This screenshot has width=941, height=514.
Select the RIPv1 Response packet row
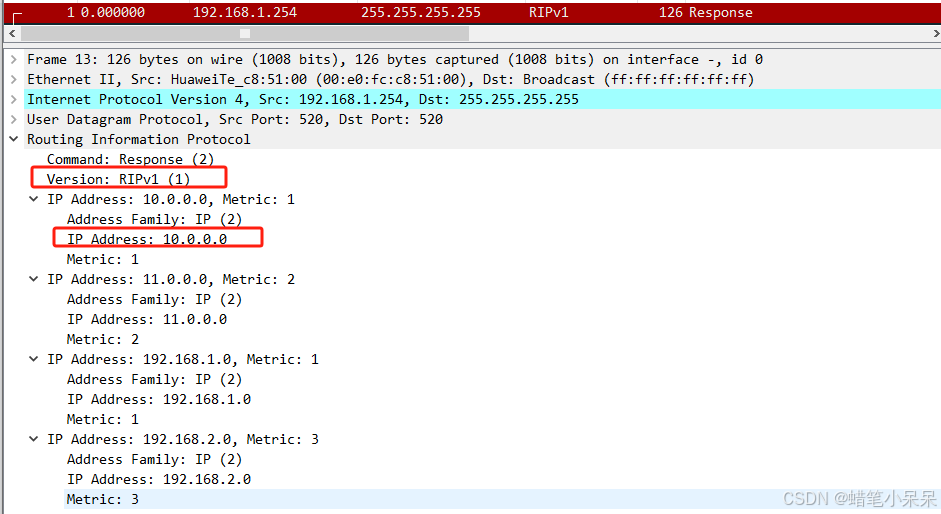[x=472, y=13]
